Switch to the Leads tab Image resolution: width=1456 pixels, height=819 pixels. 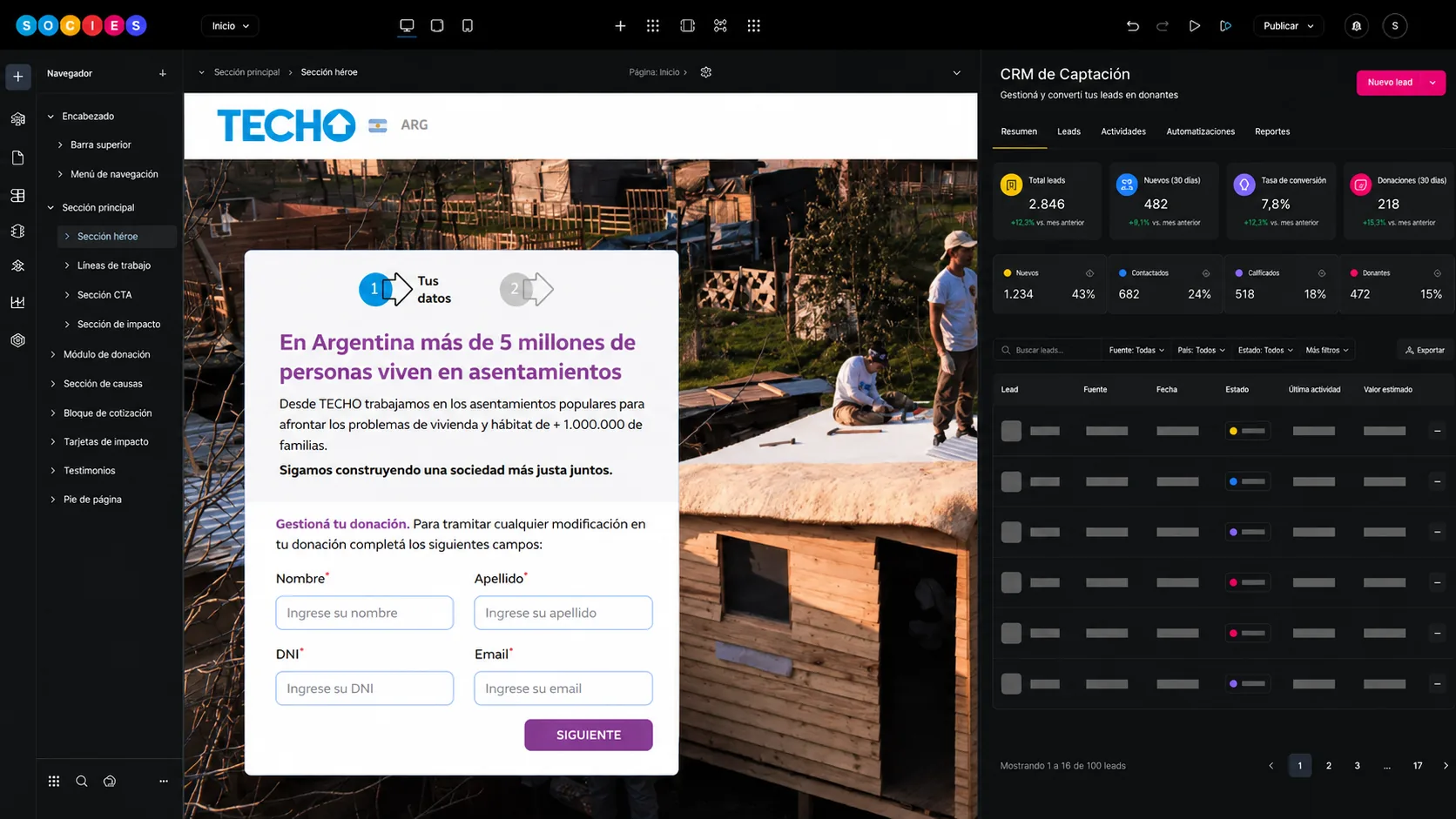point(1068,131)
